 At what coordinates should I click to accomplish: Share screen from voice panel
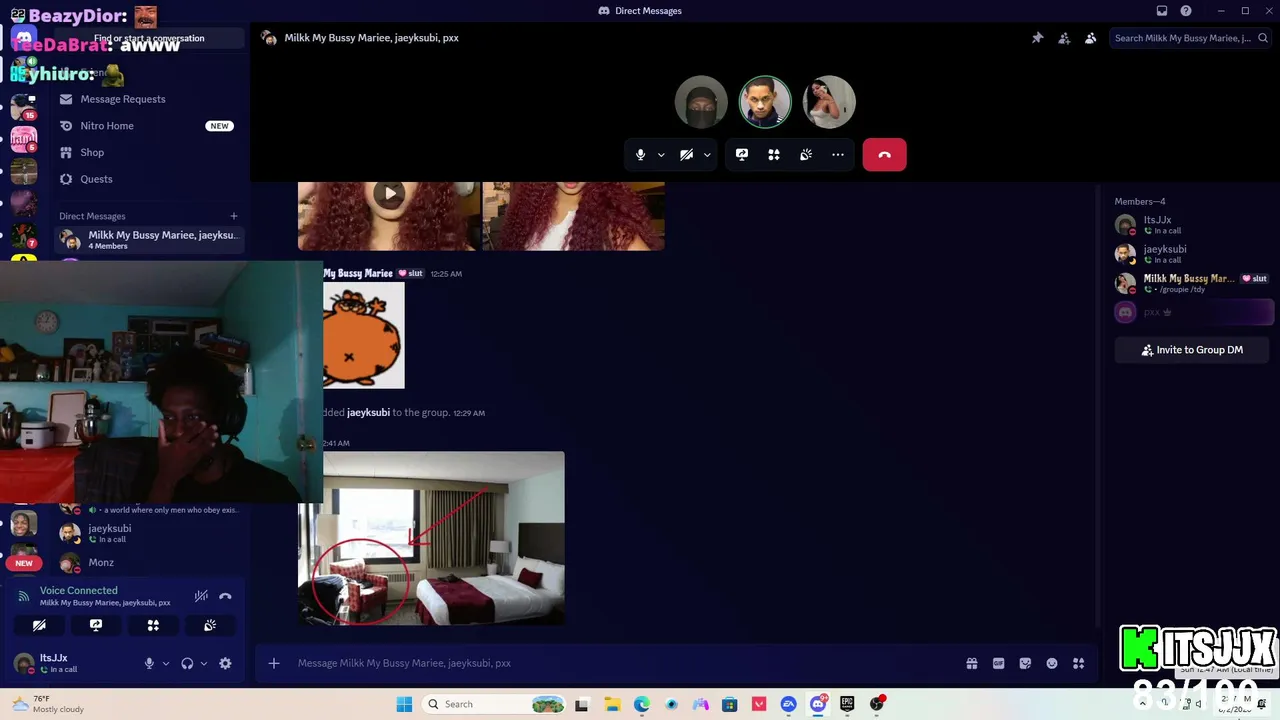(x=96, y=625)
